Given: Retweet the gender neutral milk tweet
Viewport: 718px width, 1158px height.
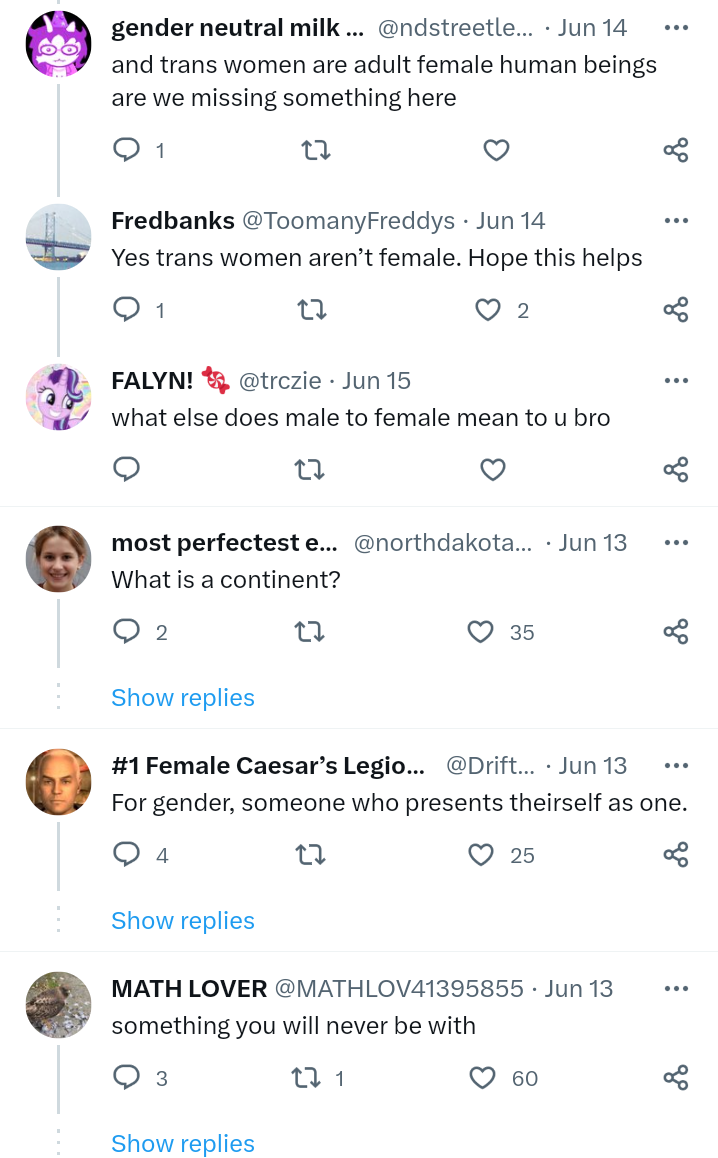Looking at the screenshot, I should [x=316, y=150].
